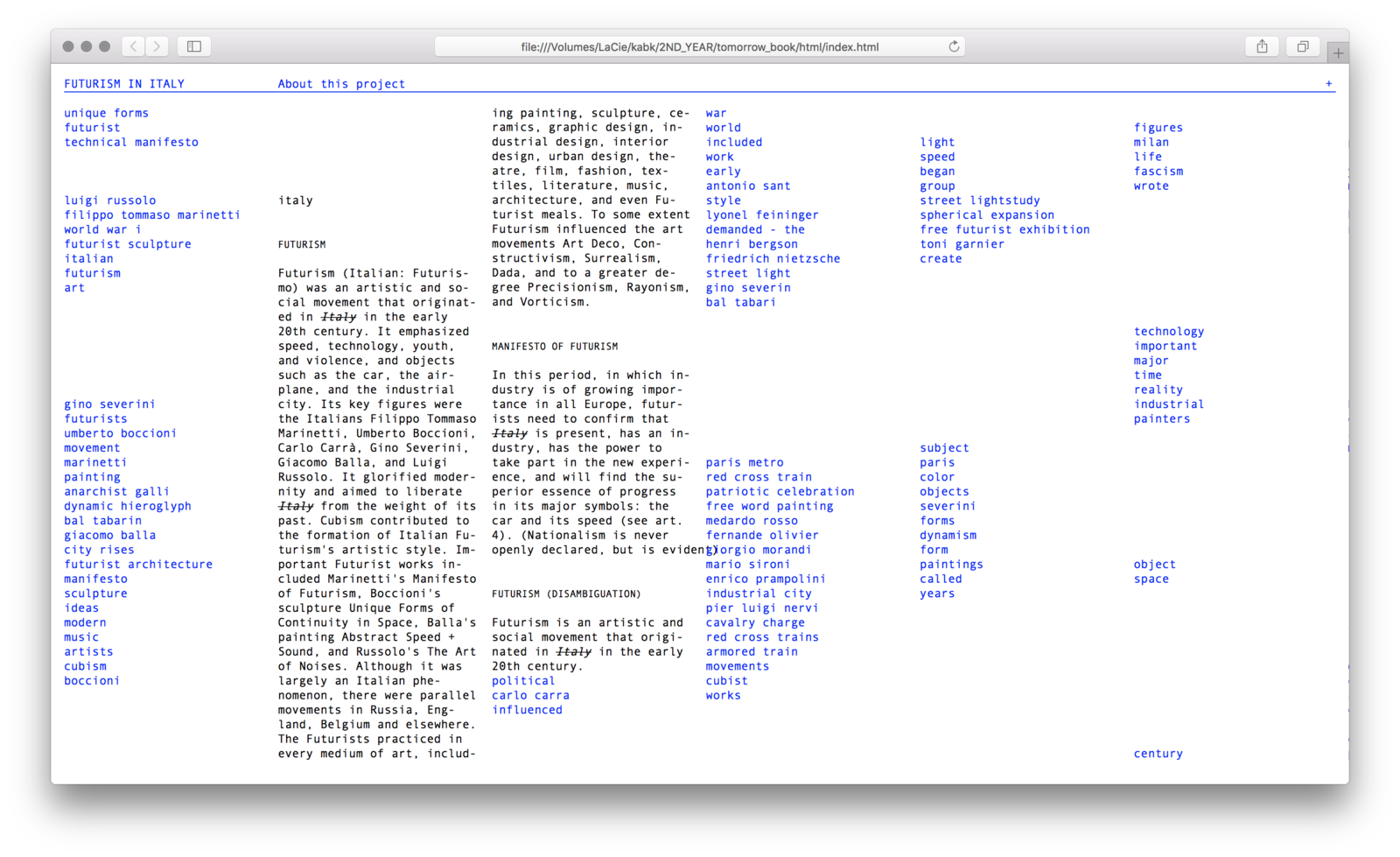Open the About this project tab
The width and height of the screenshot is (1400, 857).
[x=341, y=84]
